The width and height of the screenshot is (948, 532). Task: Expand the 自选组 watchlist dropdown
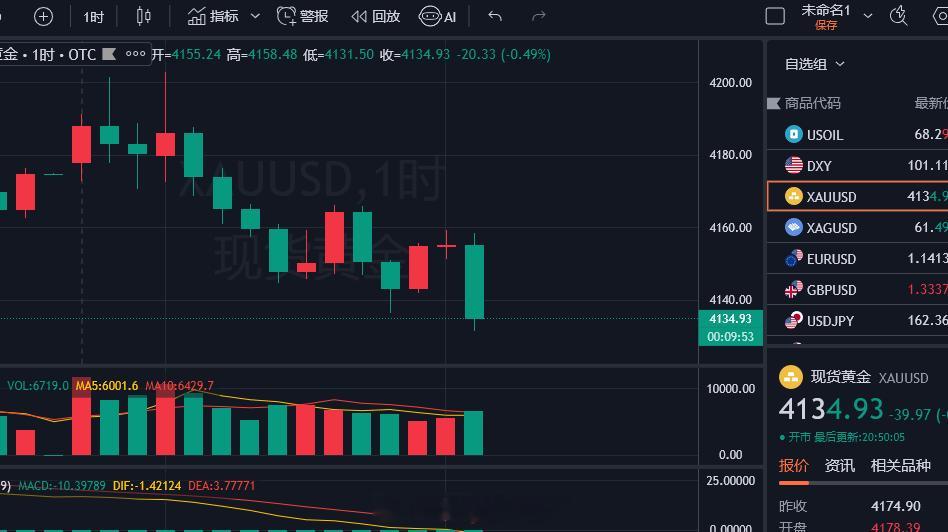point(814,64)
